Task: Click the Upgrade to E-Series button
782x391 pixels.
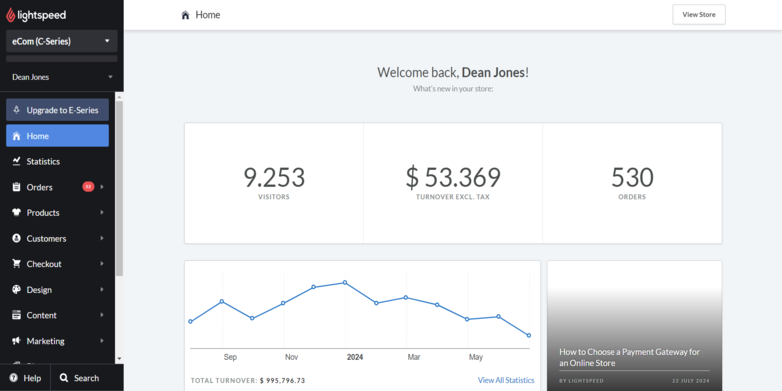Action: tap(57, 110)
